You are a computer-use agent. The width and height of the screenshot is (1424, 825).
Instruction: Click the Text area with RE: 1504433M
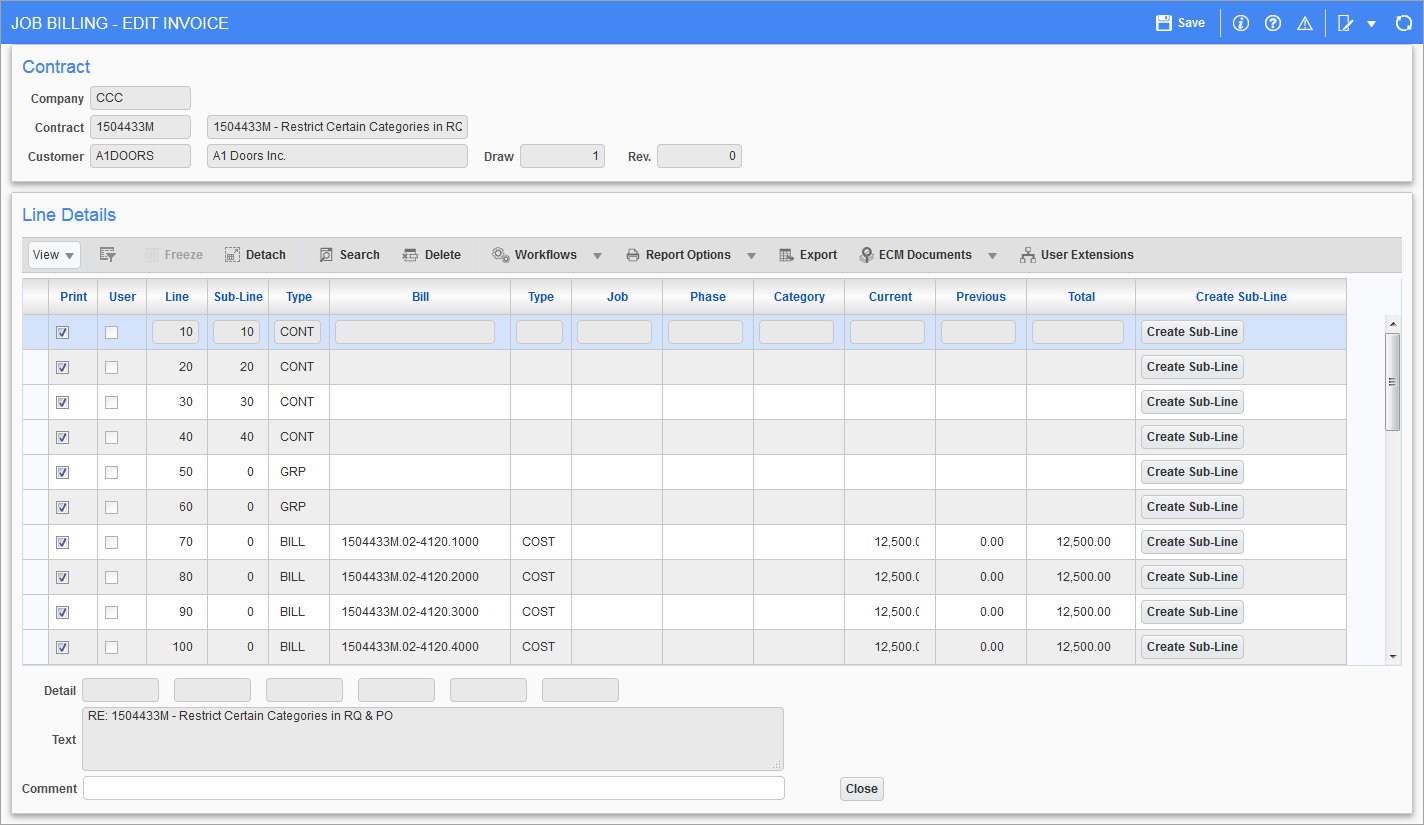click(x=433, y=739)
